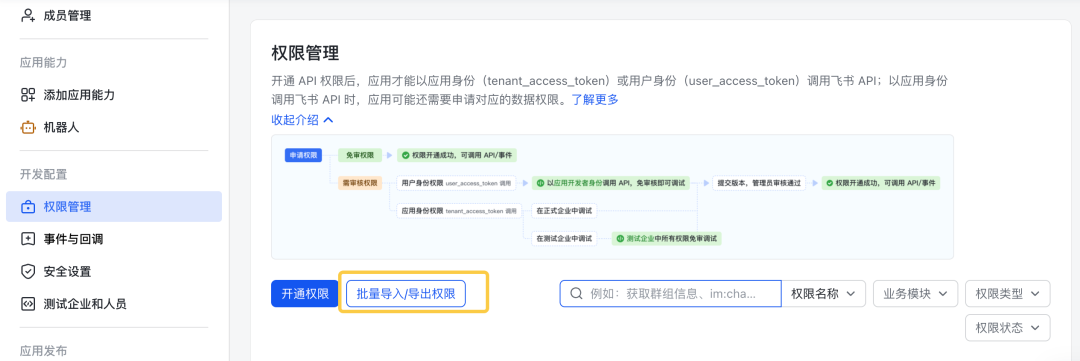Click the 免审权限 label in the diagram
This screenshot has width=1080, height=361.
click(359, 156)
